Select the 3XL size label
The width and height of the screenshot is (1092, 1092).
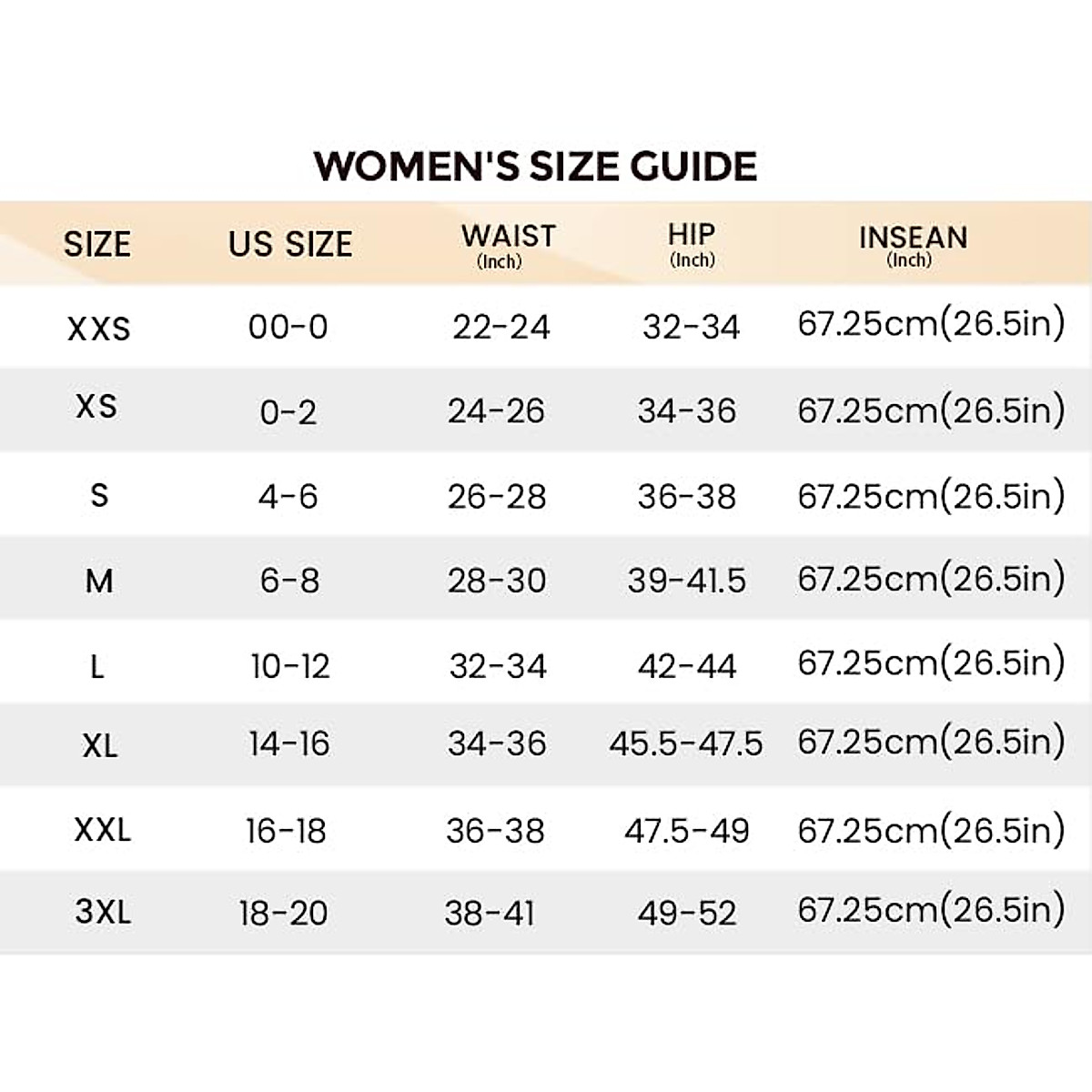point(103,911)
